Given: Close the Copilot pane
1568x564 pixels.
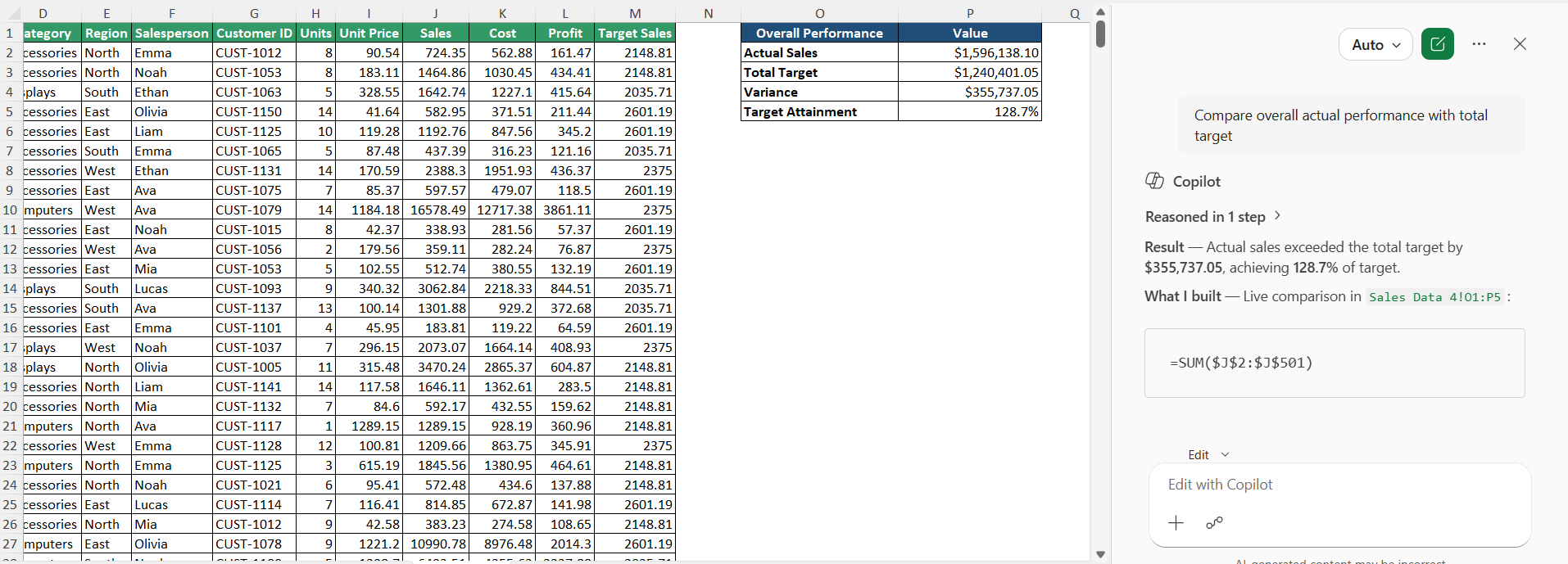Looking at the screenshot, I should [x=1520, y=44].
